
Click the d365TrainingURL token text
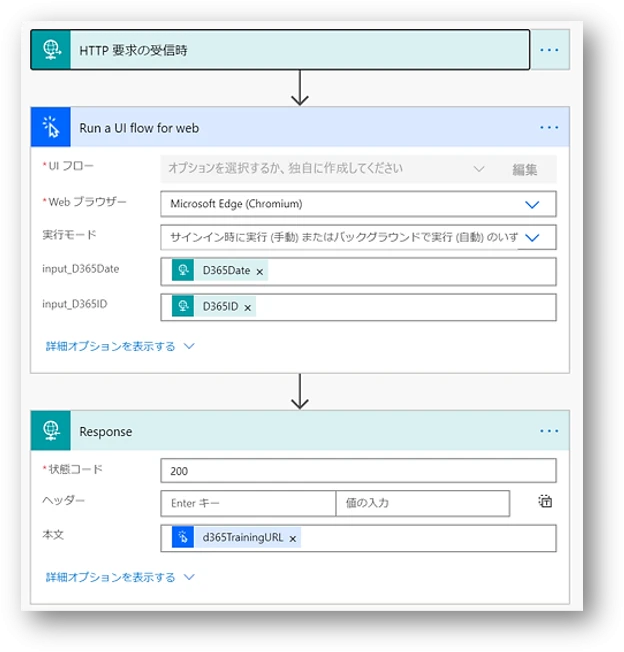[243, 538]
